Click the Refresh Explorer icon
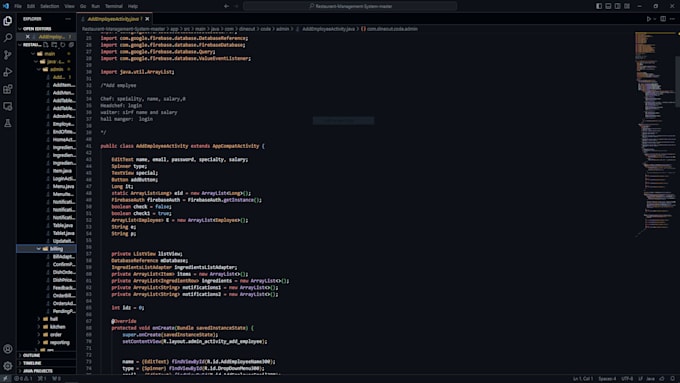This screenshot has height=383, width=680. pyautogui.click(x=63, y=45)
